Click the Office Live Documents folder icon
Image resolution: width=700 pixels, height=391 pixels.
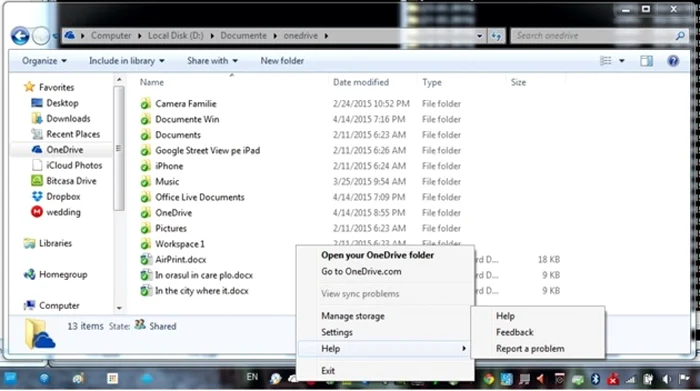[145, 197]
